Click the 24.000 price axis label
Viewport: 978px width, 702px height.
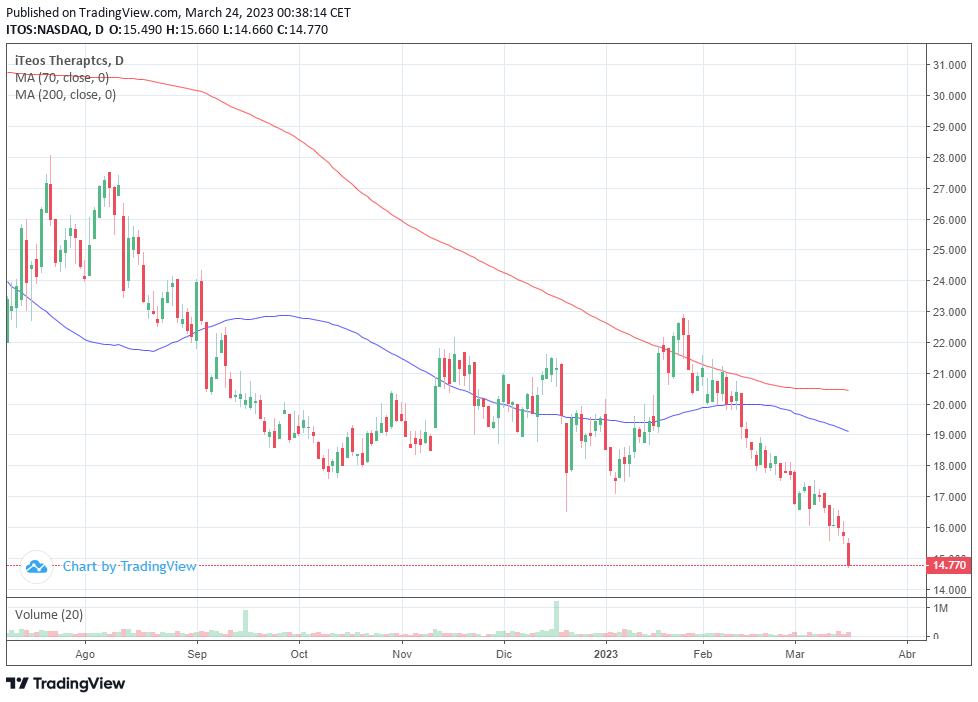[x=949, y=281]
